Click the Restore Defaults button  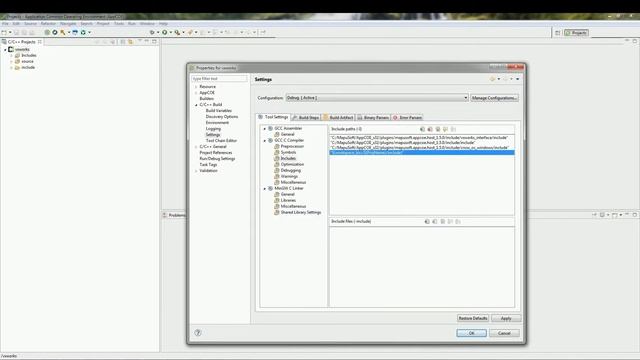pos(473,318)
